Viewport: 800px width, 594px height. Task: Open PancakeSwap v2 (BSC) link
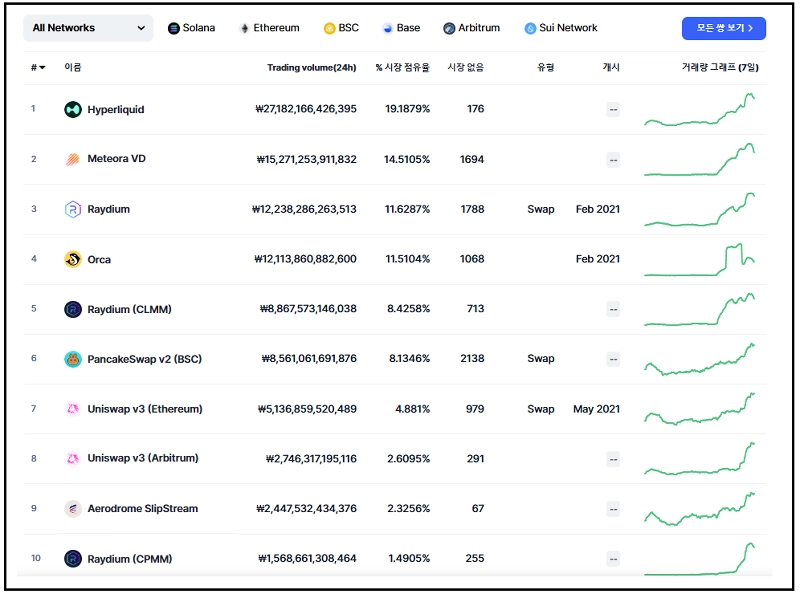[x=144, y=359]
